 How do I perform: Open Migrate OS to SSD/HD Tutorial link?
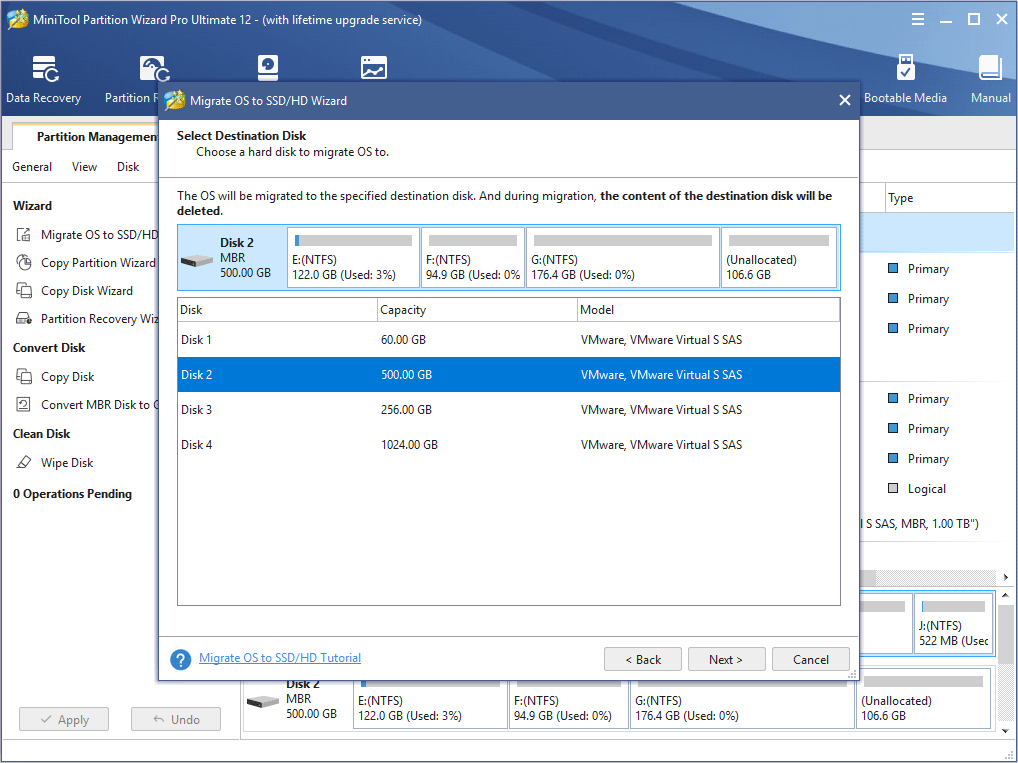click(x=280, y=658)
